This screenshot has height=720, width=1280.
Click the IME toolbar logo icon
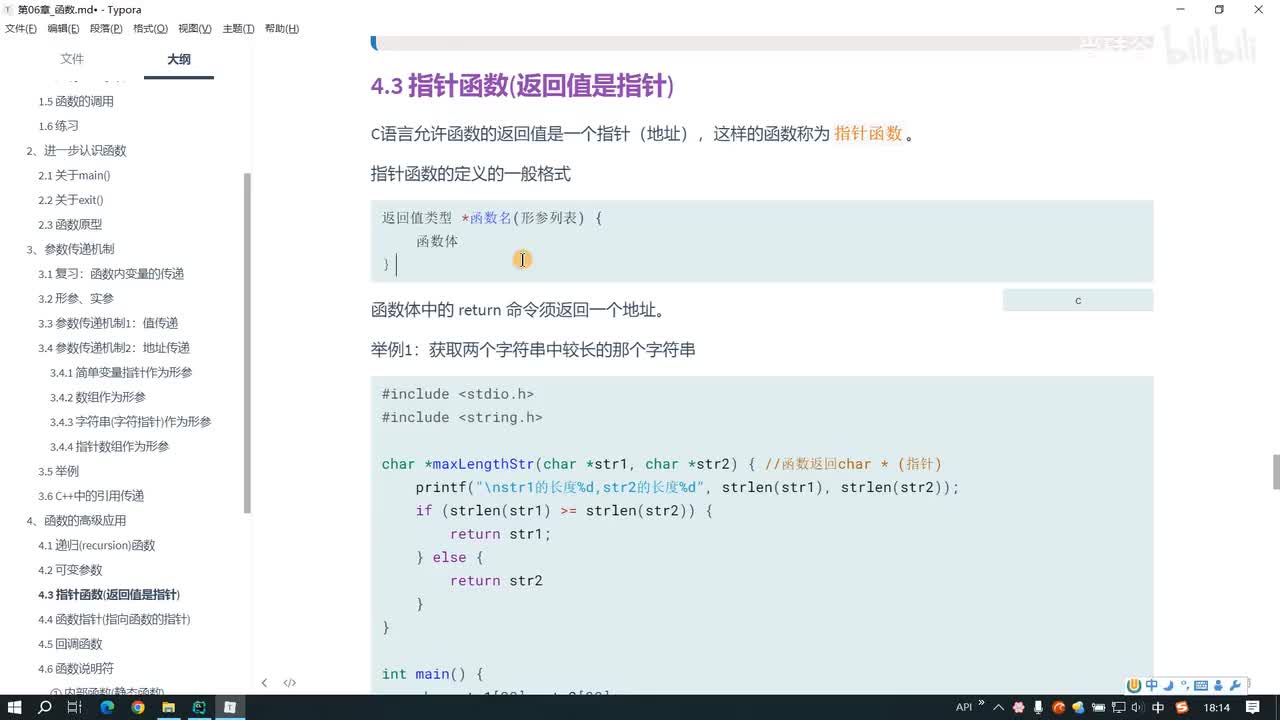(1134, 685)
